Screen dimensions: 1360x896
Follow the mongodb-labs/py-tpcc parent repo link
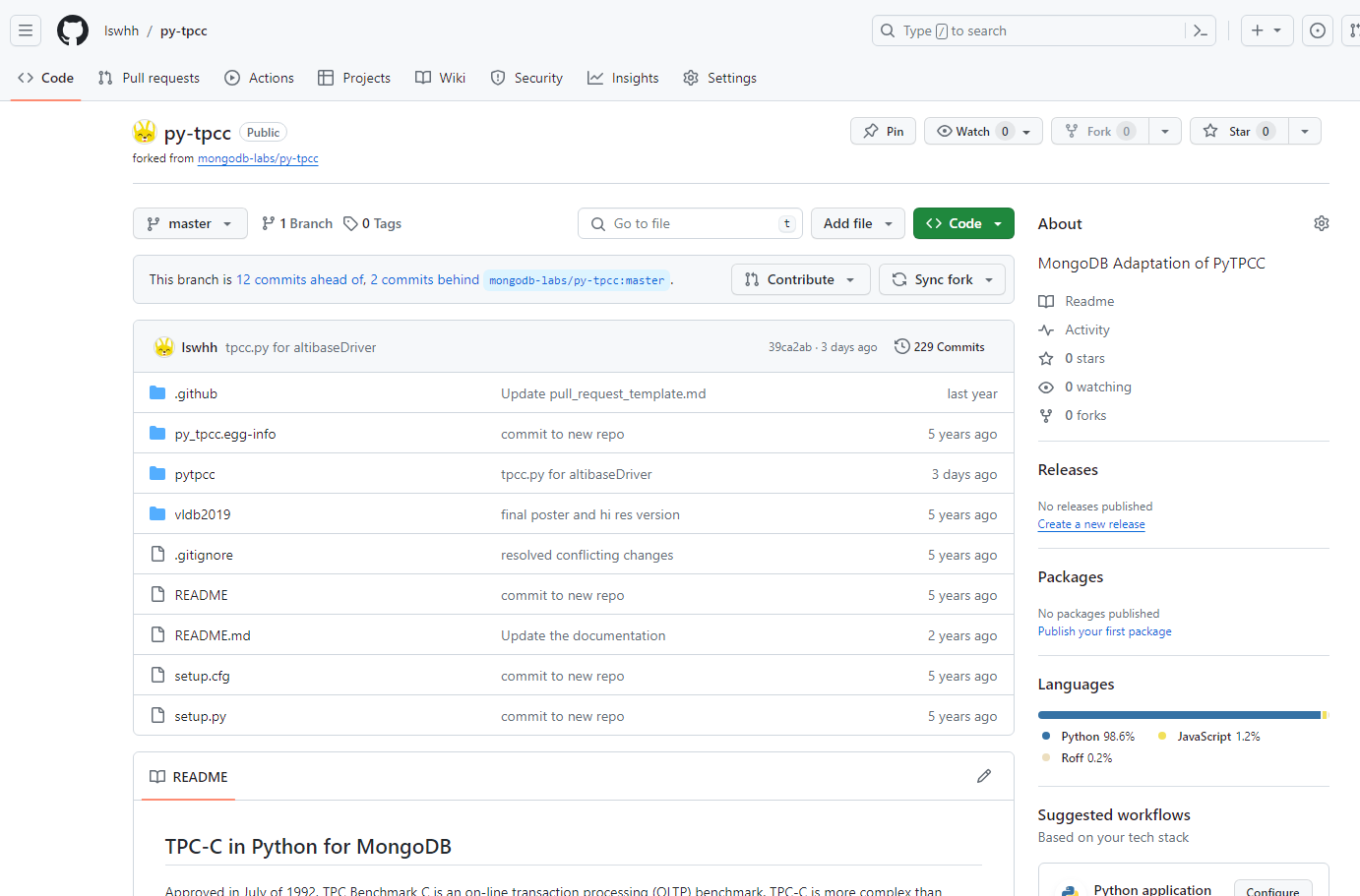point(258,158)
